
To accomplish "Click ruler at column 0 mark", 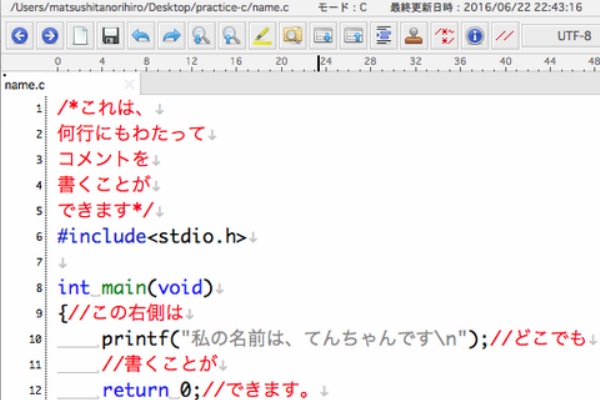I will [x=57, y=62].
